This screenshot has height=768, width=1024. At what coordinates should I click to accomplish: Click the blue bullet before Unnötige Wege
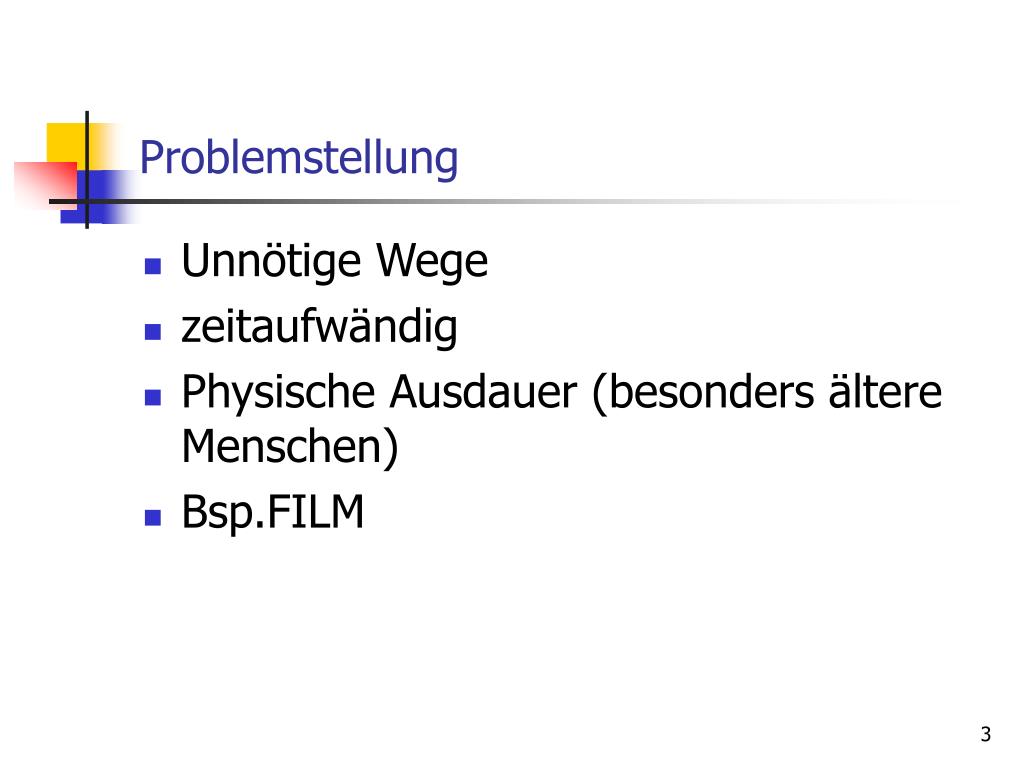(x=153, y=266)
